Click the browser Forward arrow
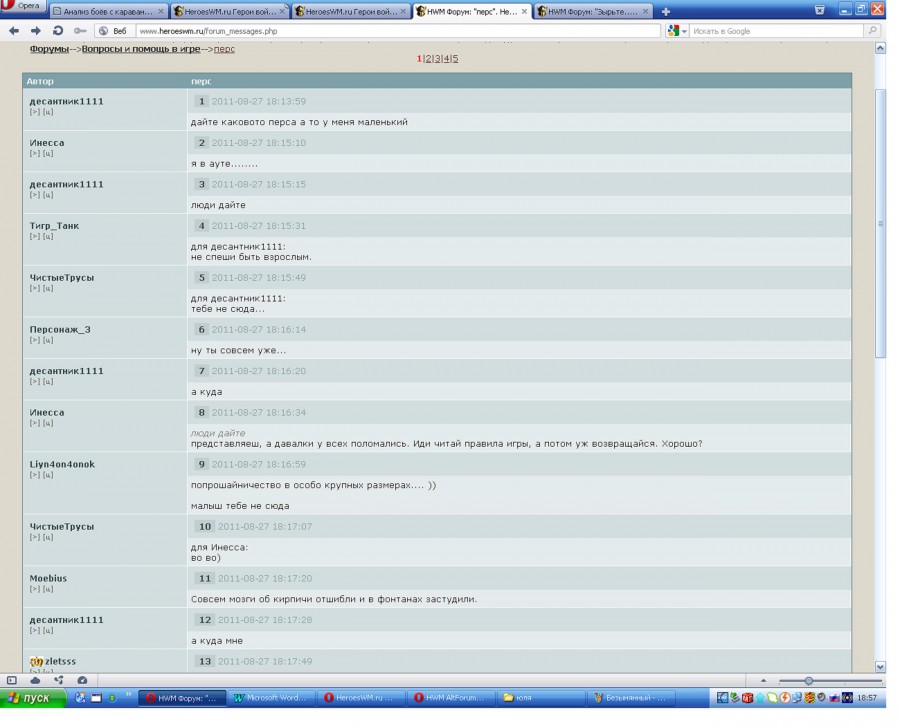The height and width of the screenshot is (726, 900). click(35, 31)
